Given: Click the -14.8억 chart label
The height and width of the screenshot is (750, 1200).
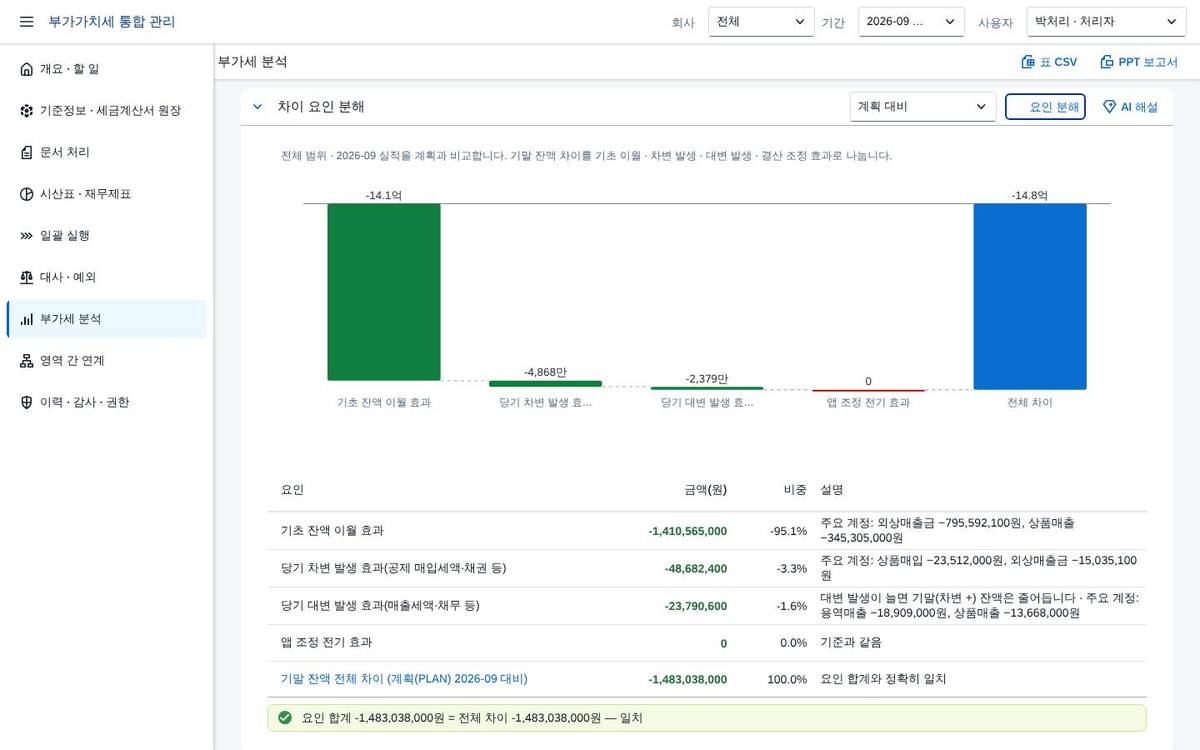Looking at the screenshot, I should (x=1029, y=195).
